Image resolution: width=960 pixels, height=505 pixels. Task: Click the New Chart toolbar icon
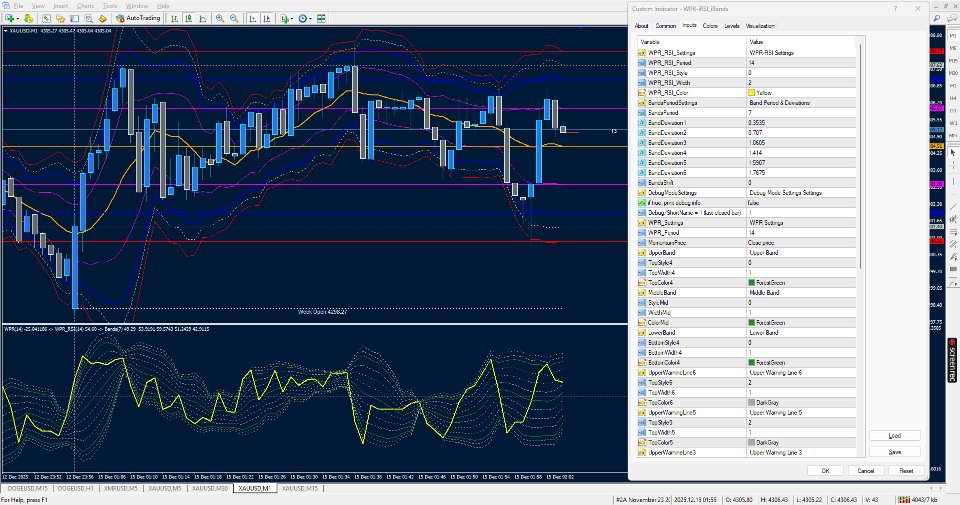tap(9, 18)
